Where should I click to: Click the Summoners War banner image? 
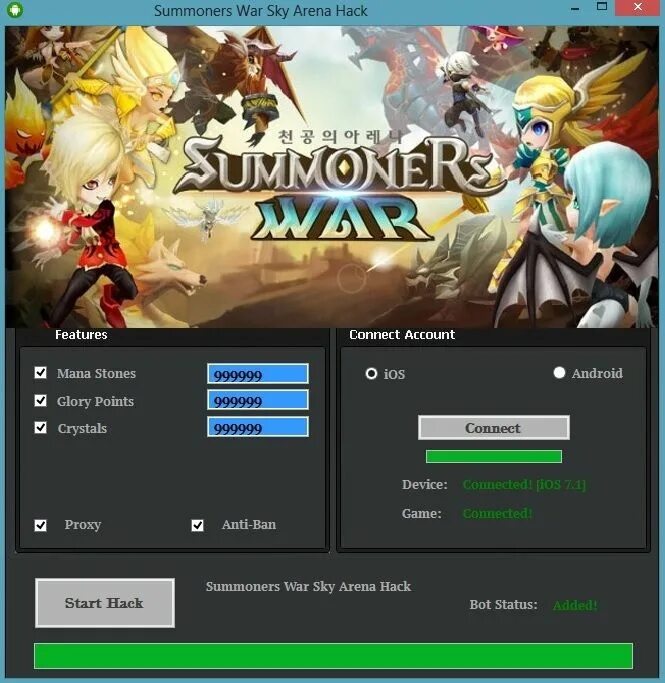tap(332, 177)
